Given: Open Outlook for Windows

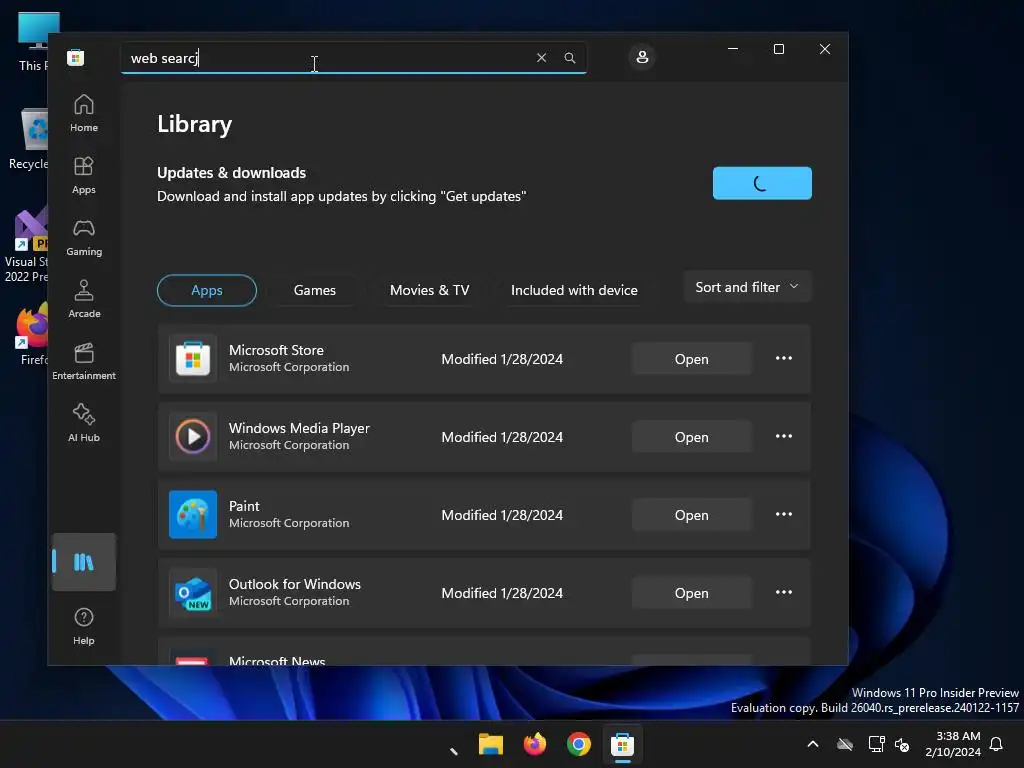Looking at the screenshot, I should (692, 593).
